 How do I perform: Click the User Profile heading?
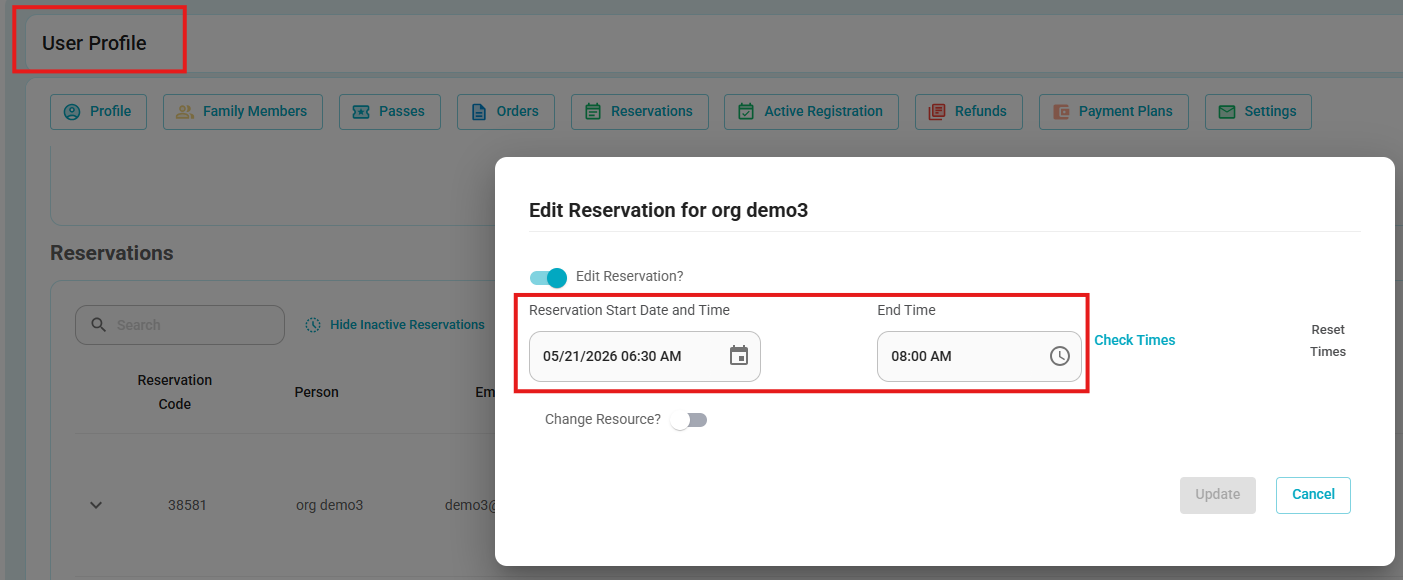click(x=94, y=43)
